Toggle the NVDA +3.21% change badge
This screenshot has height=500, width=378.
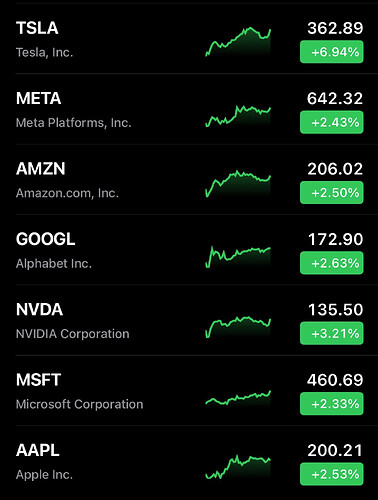[332, 333]
